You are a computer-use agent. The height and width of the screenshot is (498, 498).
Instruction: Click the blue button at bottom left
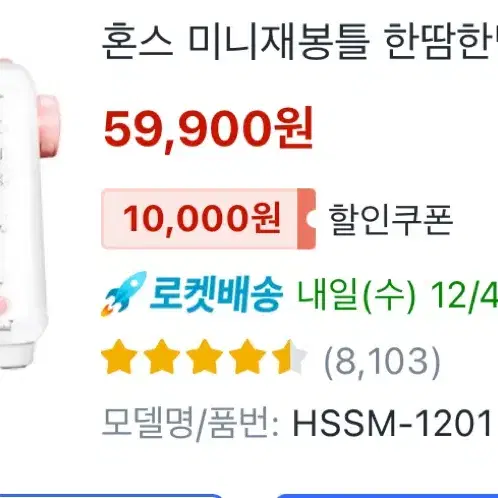111,495
